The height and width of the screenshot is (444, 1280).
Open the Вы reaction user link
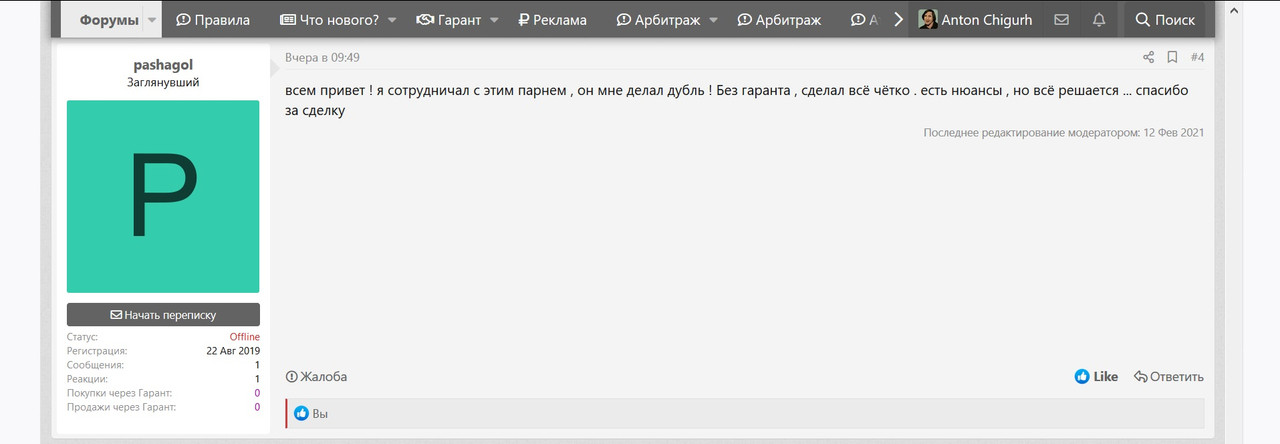[320, 414]
